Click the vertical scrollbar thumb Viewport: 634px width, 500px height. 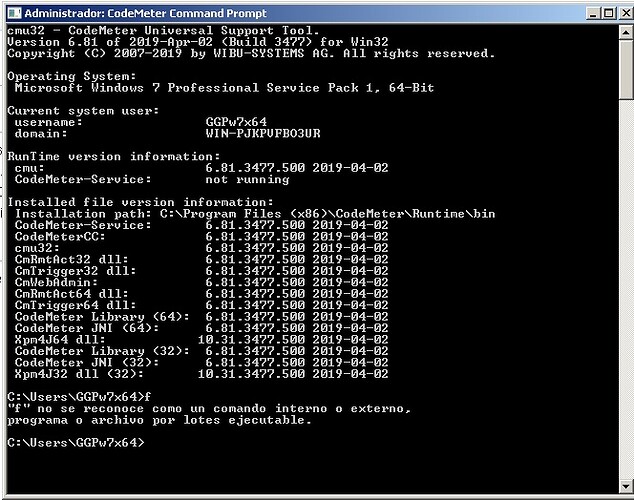pyautogui.click(x=626, y=69)
